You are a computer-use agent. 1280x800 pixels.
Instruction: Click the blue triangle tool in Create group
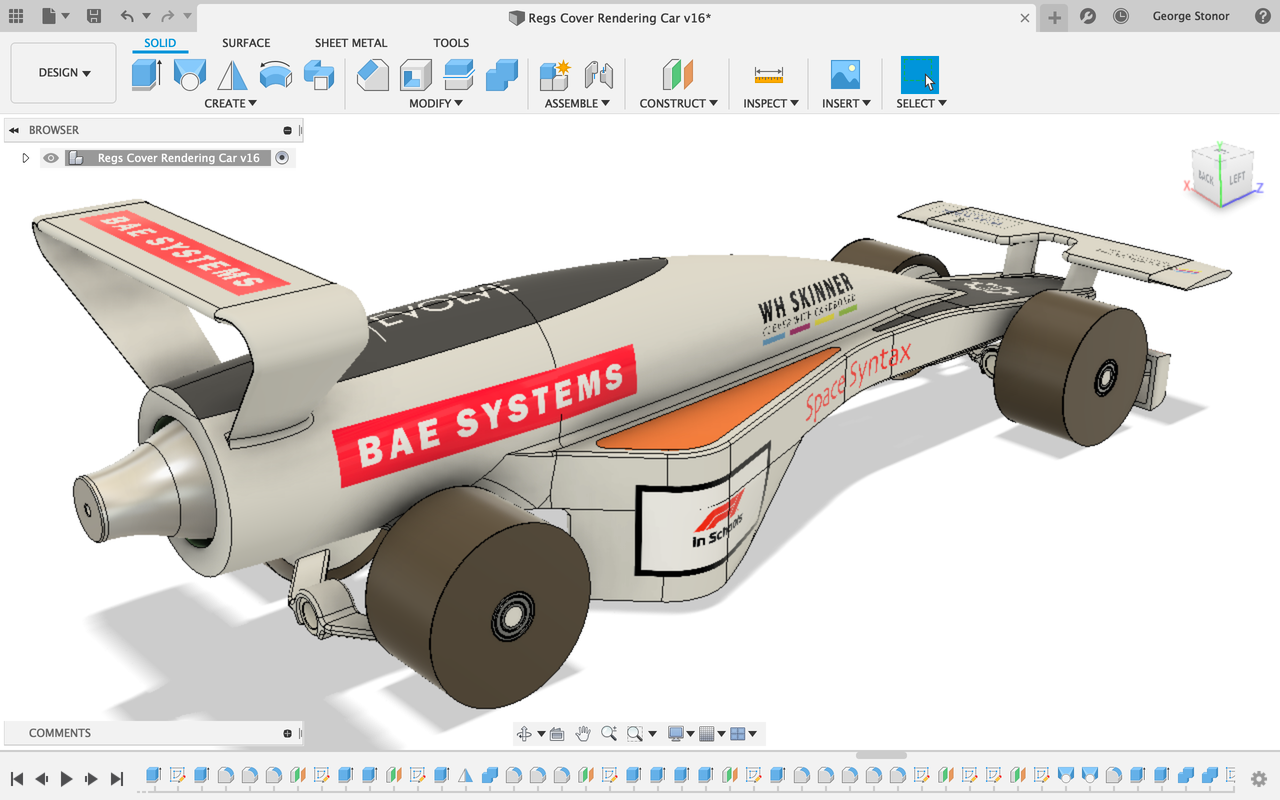[232, 75]
